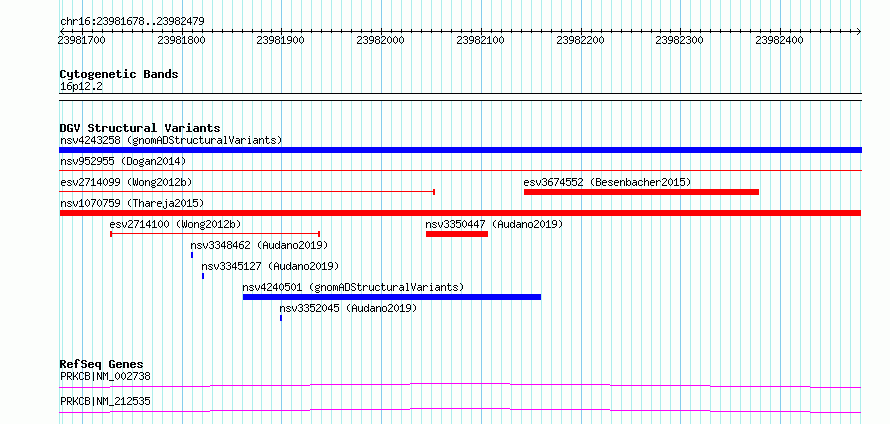Image resolution: width=890 pixels, height=424 pixels.
Task: Open the esv2714100 (Wong2012b) label
Action: (x=176, y=224)
